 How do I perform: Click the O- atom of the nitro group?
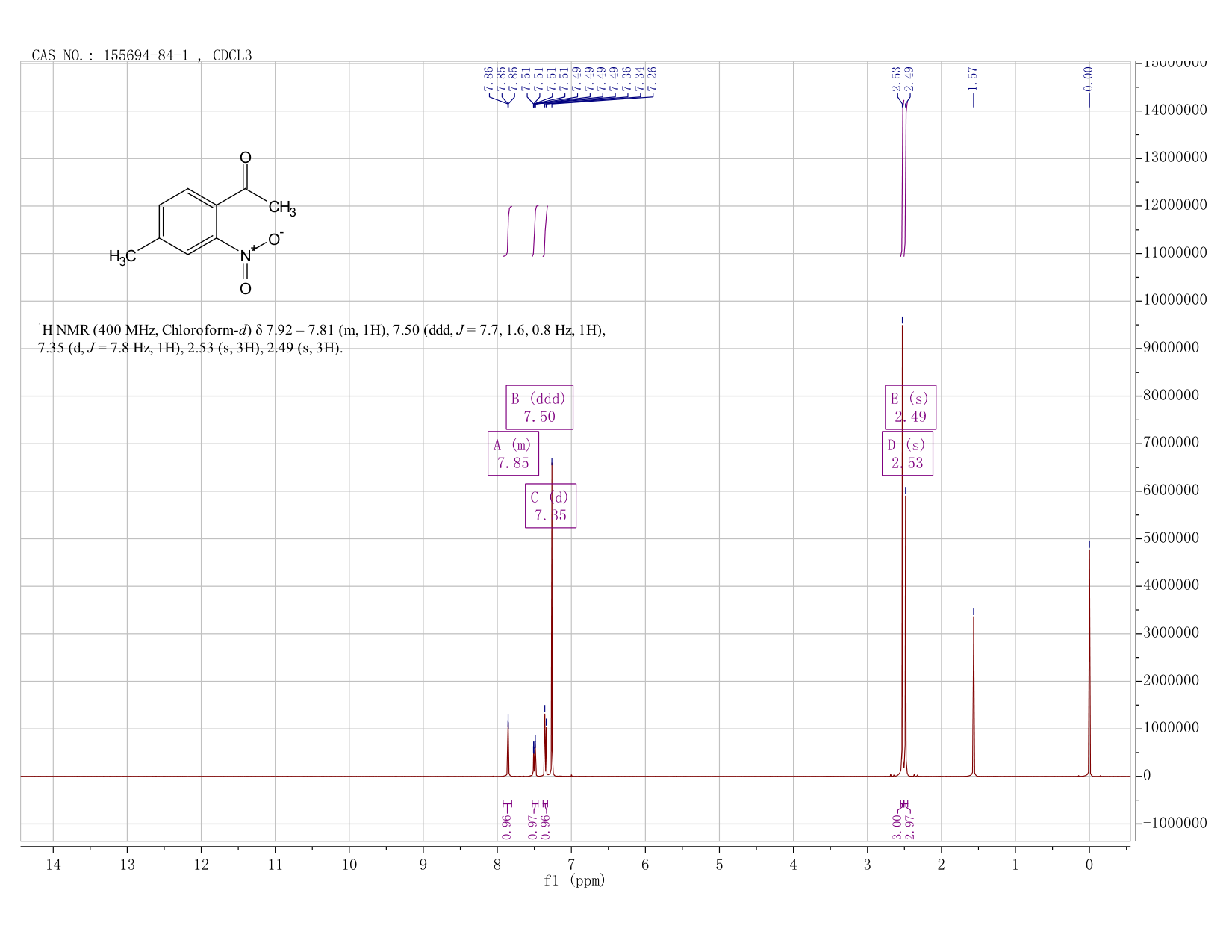pyautogui.click(x=275, y=239)
